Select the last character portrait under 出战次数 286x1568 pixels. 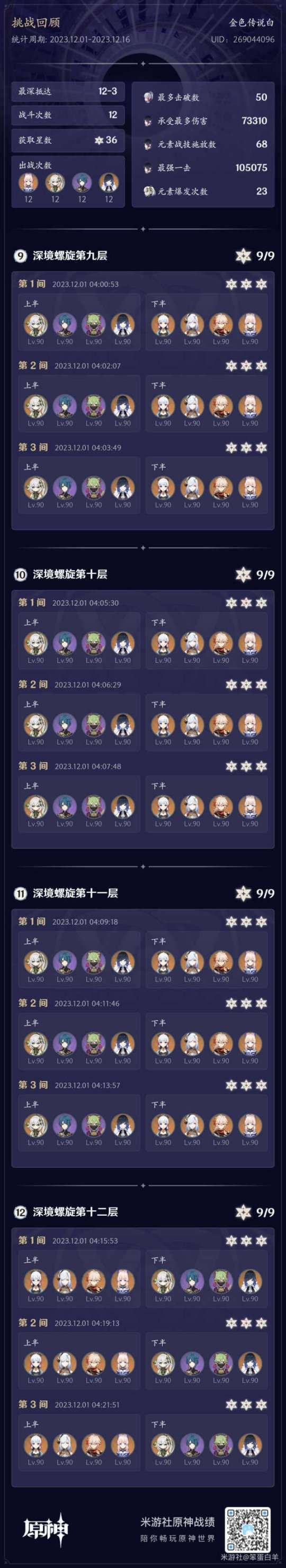(x=109, y=183)
